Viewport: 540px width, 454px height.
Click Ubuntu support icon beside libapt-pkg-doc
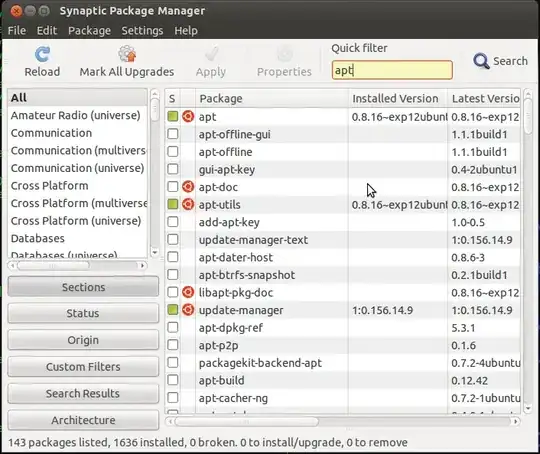188,292
